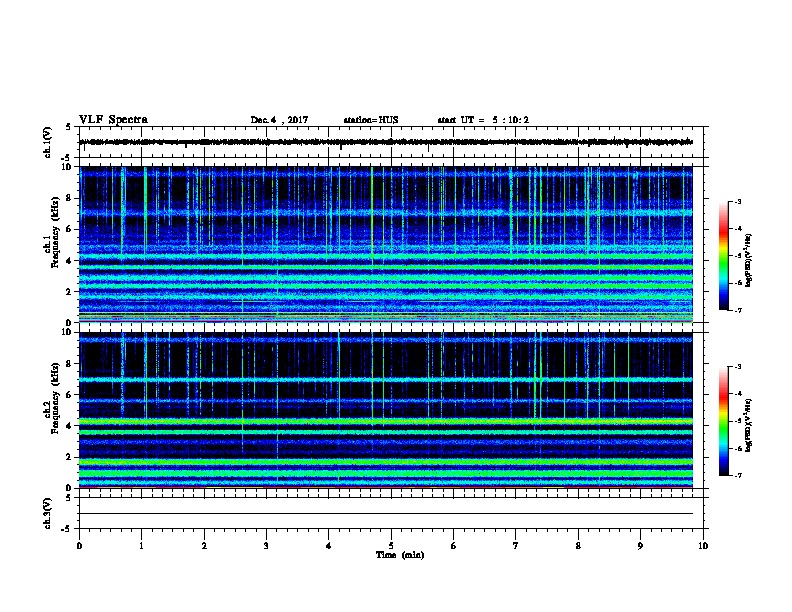Click the "ch.1(V)" waveform axis label
This screenshot has height=612, width=792.
click(x=47, y=142)
